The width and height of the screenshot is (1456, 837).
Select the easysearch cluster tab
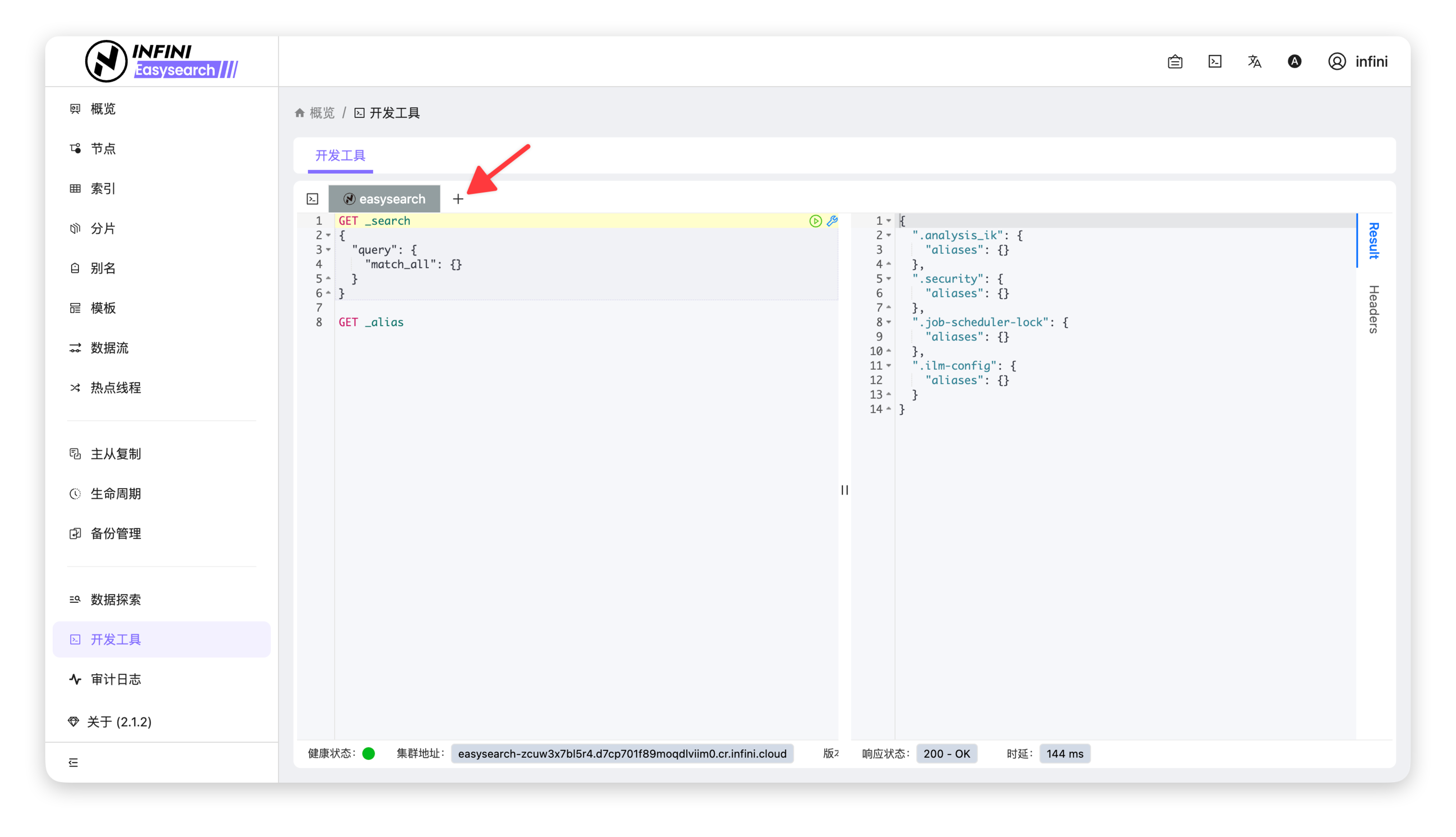point(384,199)
